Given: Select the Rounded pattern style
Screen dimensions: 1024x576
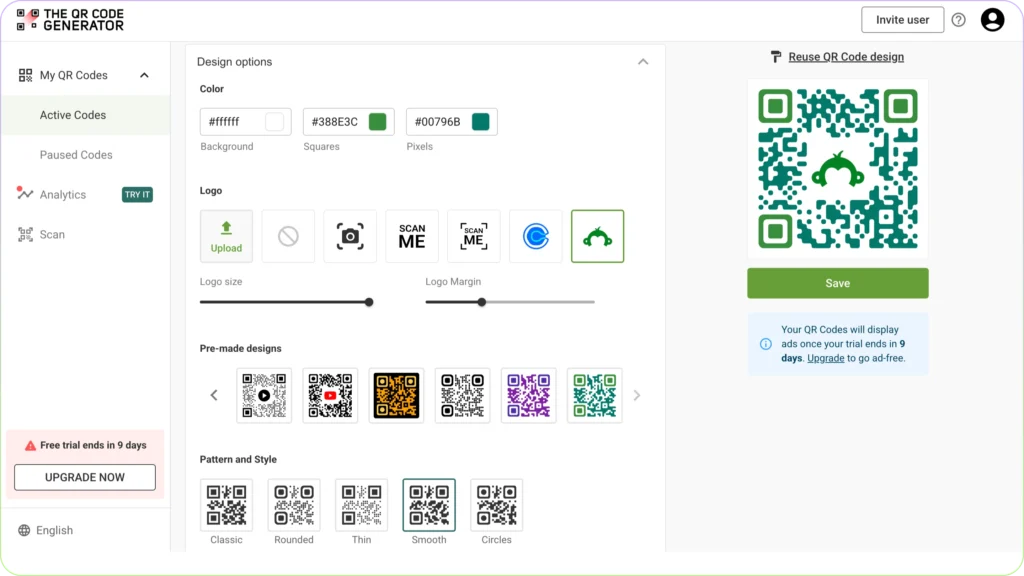Looking at the screenshot, I should (294, 504).
